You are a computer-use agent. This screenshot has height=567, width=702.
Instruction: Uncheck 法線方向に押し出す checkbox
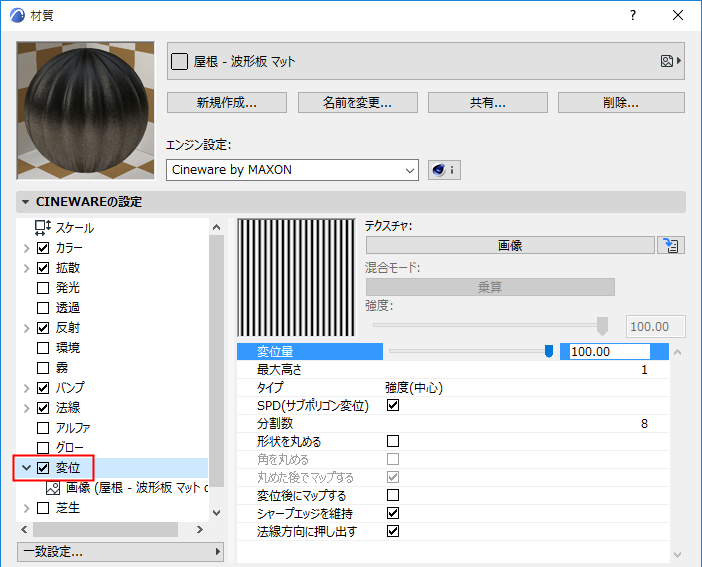tap(393, 531)
